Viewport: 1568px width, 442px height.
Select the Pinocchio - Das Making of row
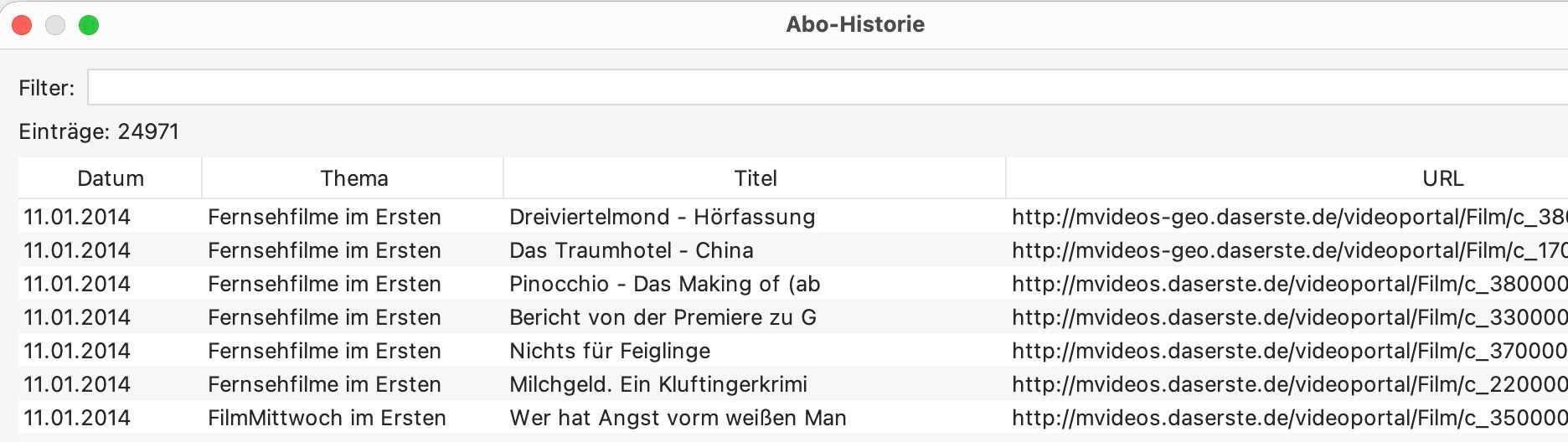664,284
